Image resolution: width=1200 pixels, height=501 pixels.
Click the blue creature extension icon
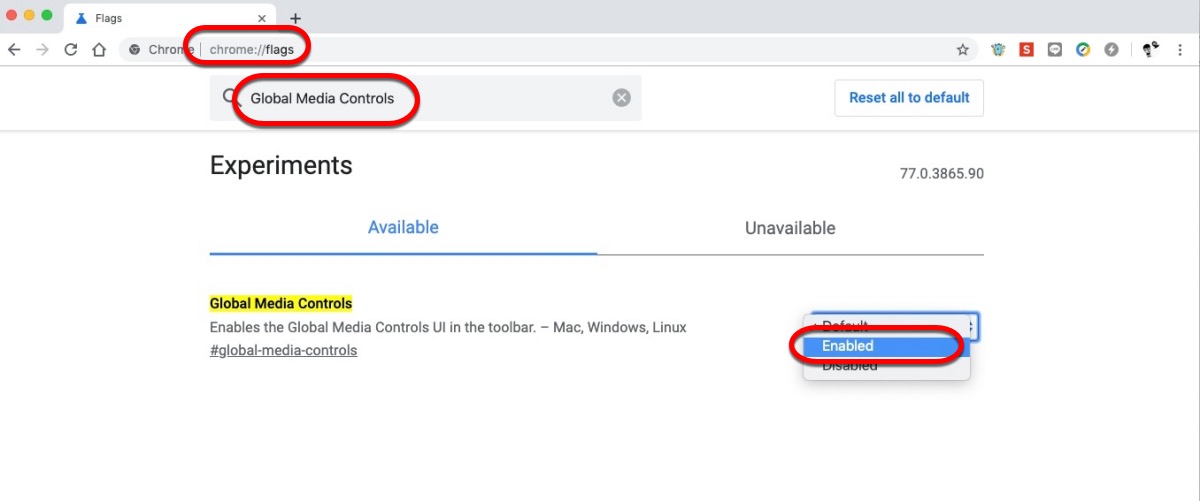(998, 49)
